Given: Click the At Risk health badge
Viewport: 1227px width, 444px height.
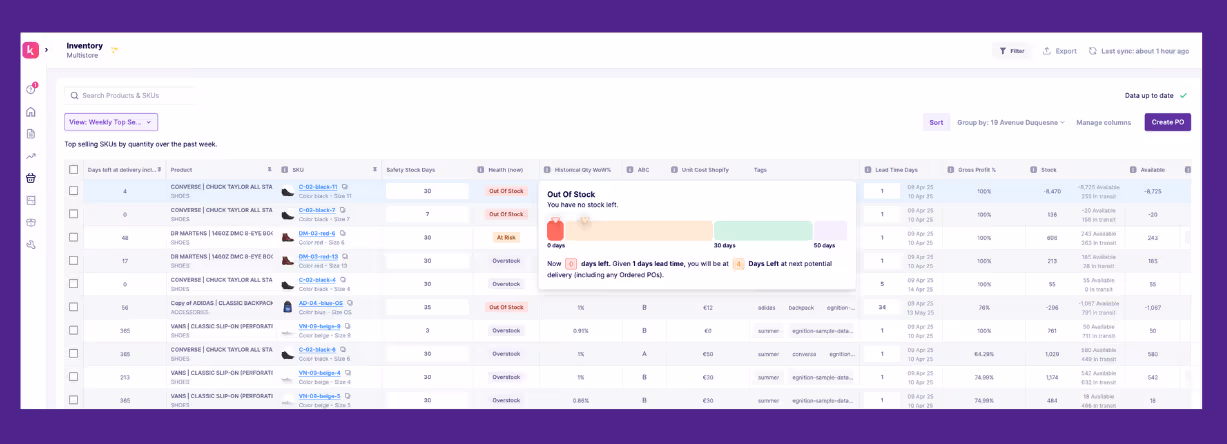Looking at the screenshot, I should click(506, 237).
